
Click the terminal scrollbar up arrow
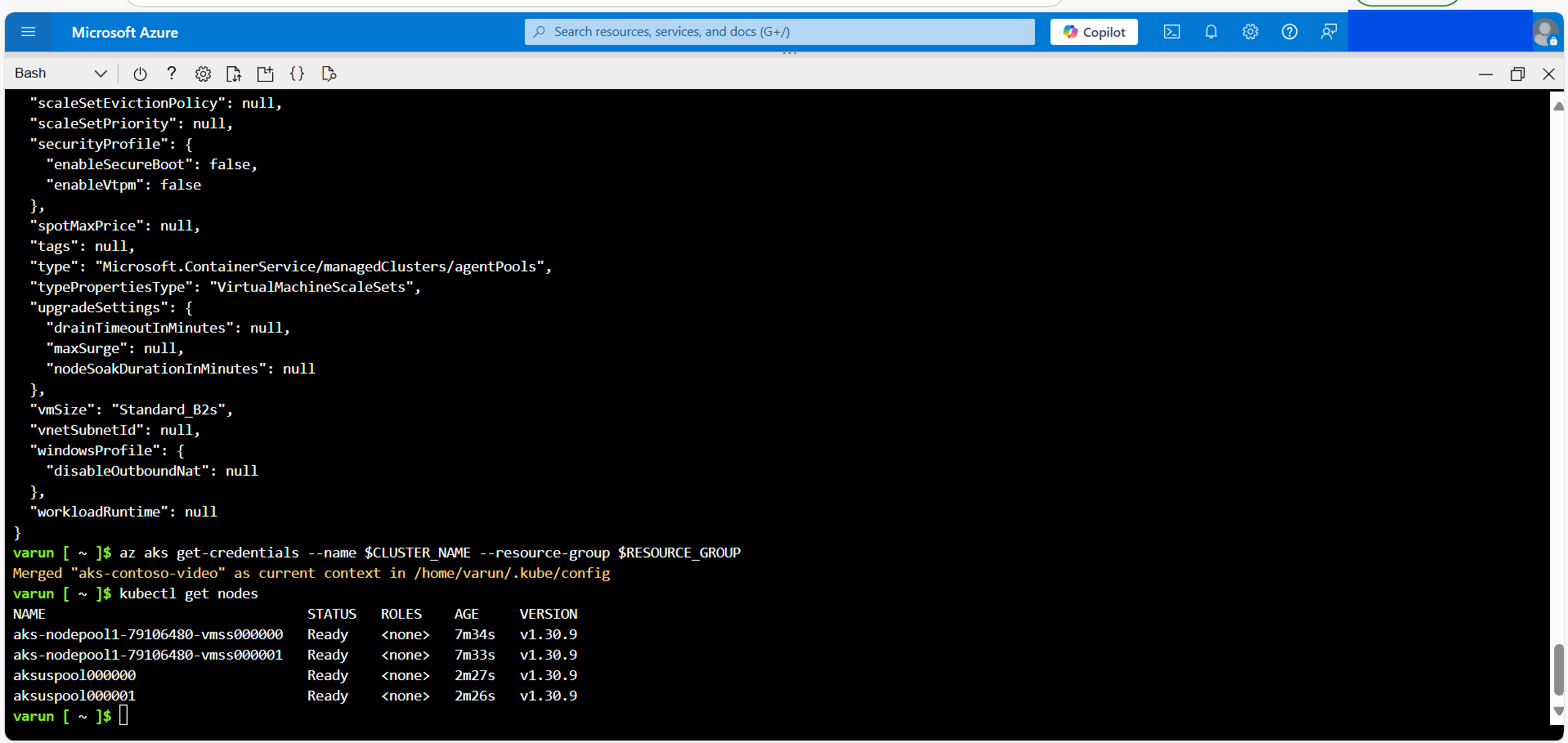[x=1558, y=106]
